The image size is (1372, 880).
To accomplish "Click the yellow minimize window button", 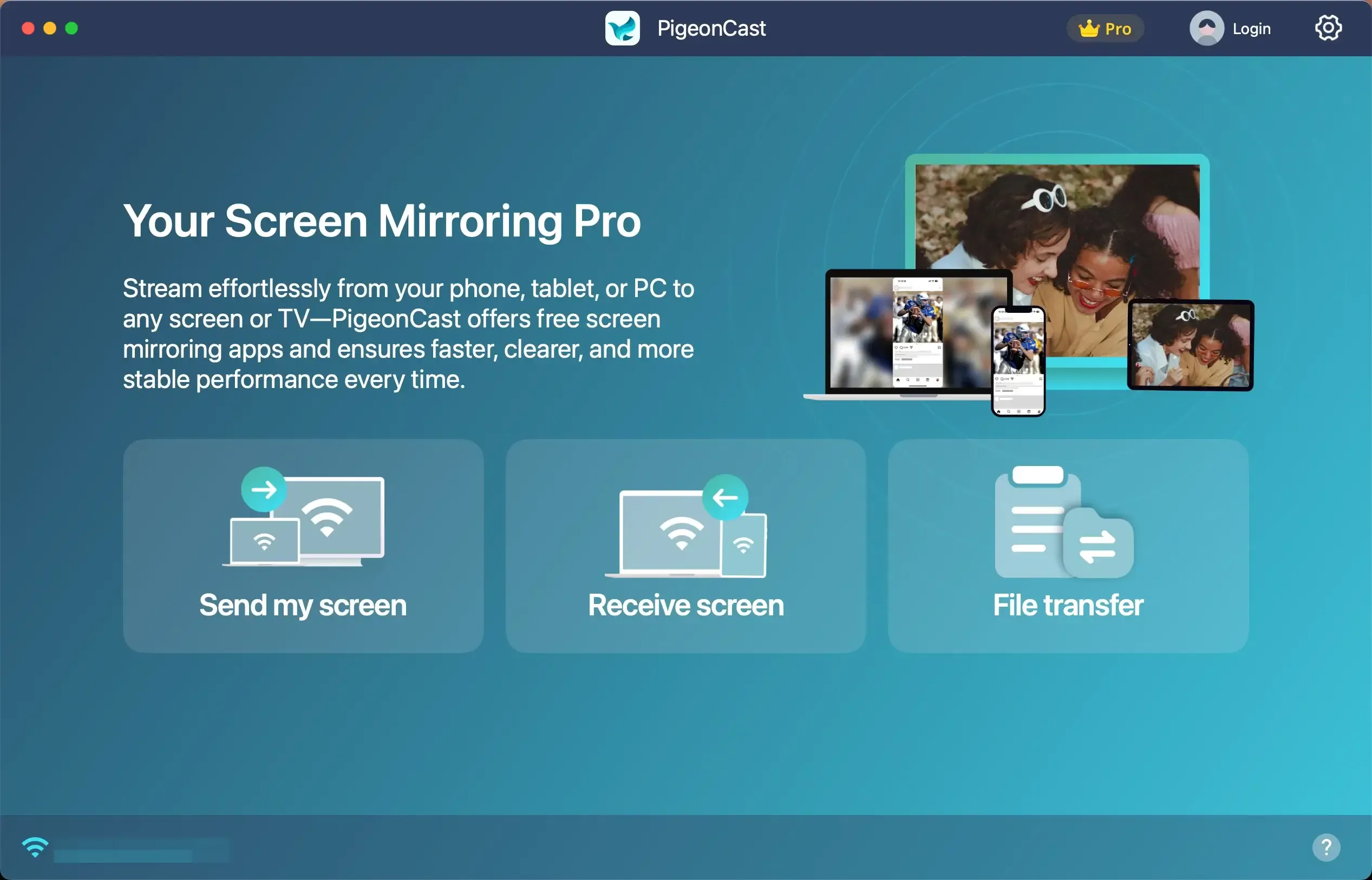I will [50, 28].
